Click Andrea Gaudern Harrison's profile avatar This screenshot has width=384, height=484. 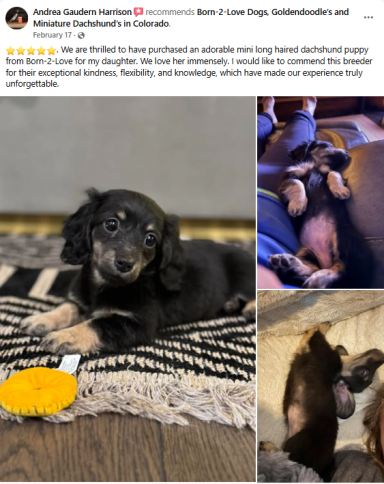(17, 18)
